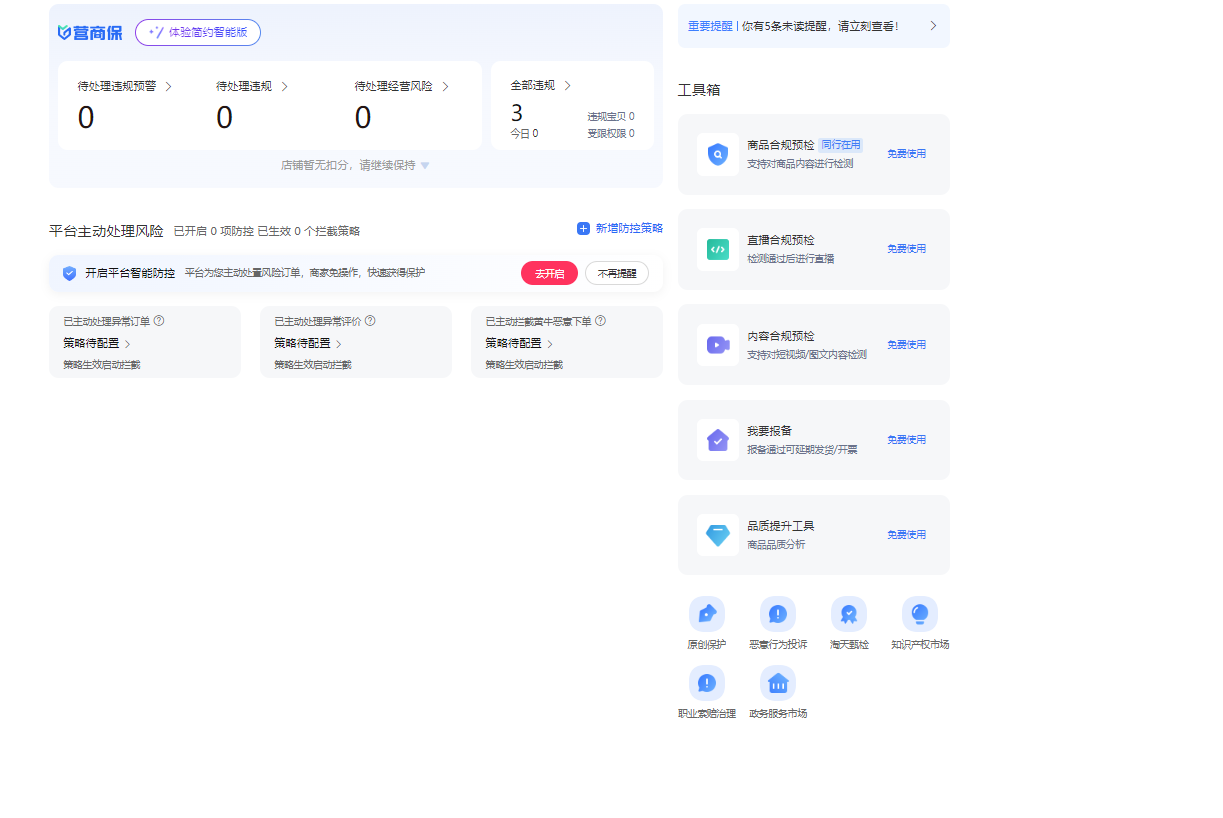This screenshot has width=1223, height=818.
Task: Click the 职业索赔治理 icon
Action: 706,683
